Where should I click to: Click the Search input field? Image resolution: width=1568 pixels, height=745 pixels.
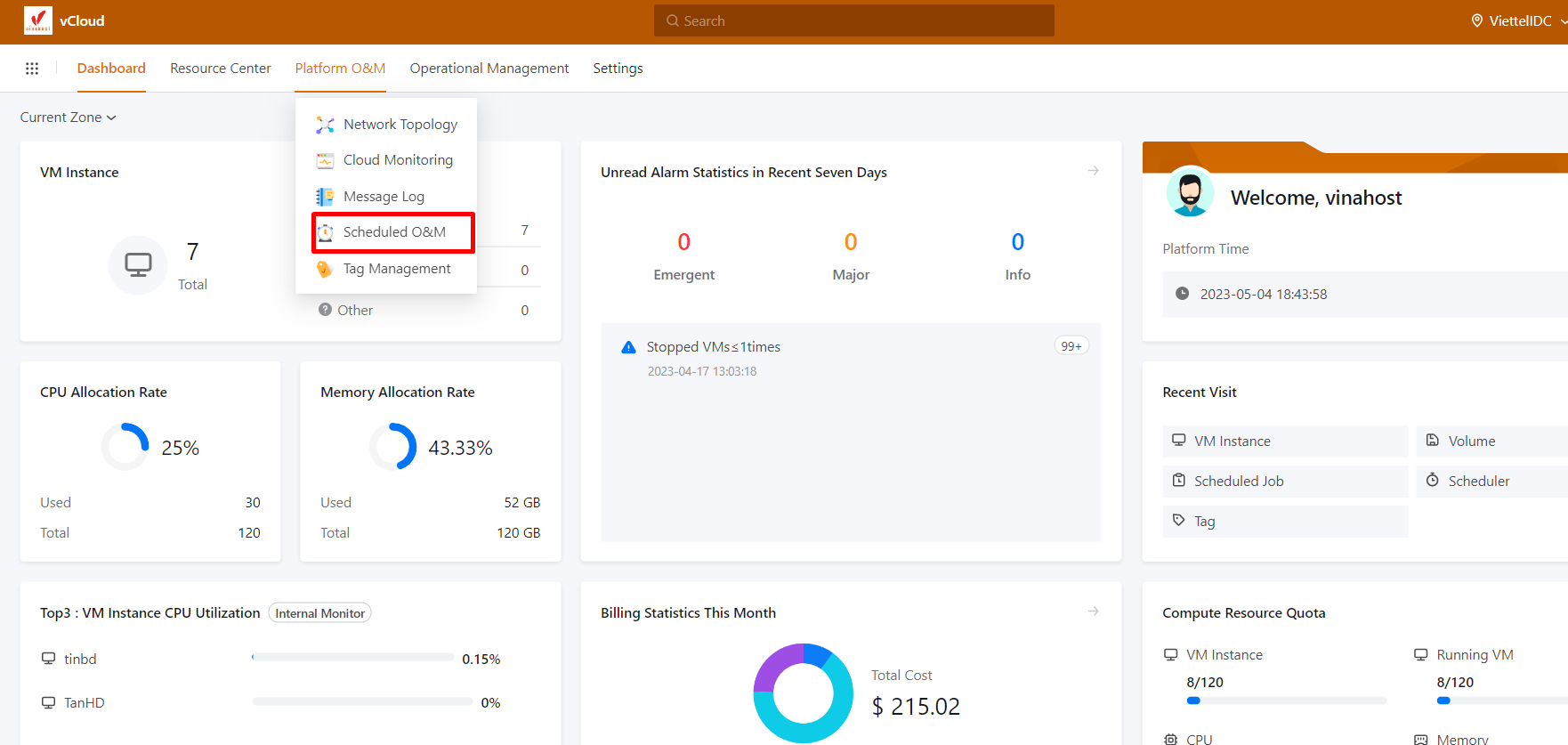853,20
